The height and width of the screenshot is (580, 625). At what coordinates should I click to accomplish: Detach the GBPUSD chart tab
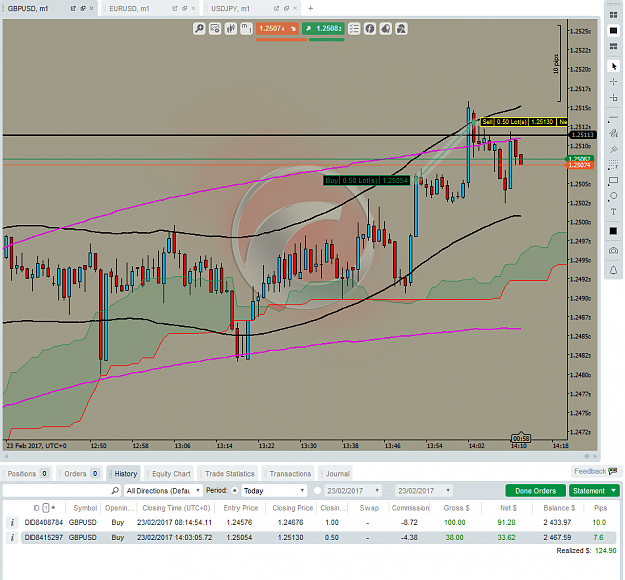[x=73, y=8]
